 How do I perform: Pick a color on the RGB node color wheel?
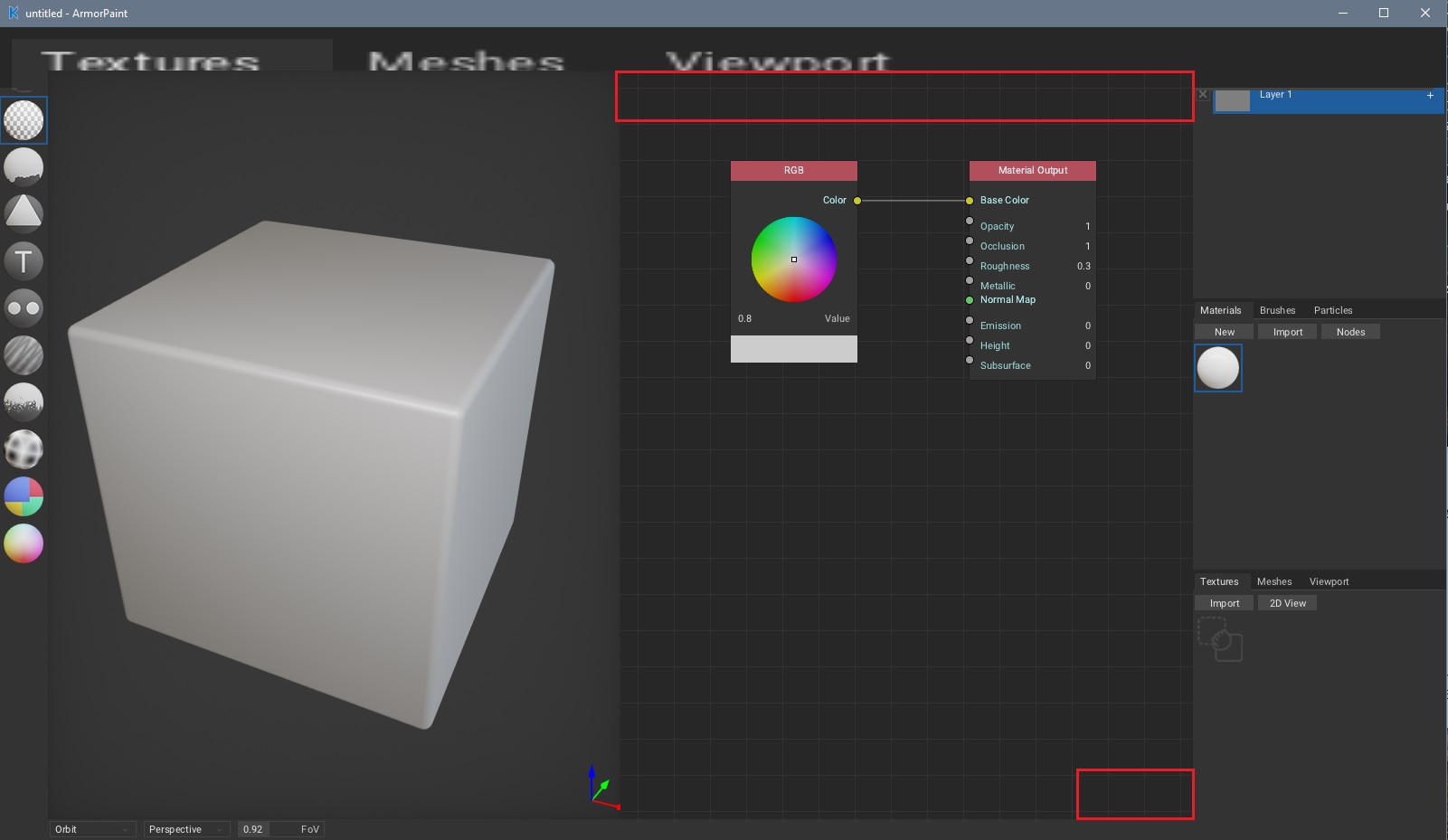click(793, 260)
